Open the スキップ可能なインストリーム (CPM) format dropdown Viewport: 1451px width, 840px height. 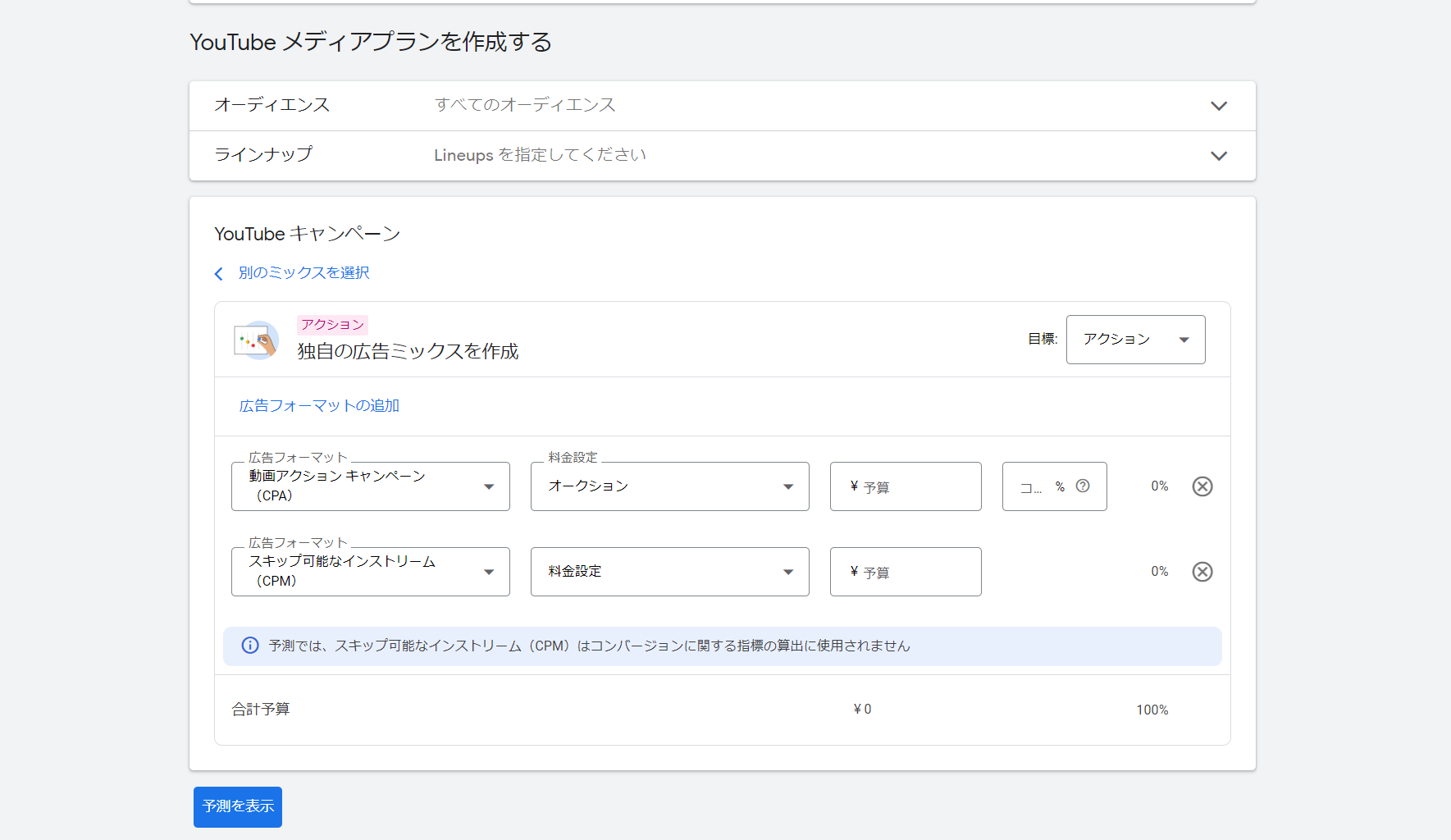[x=370, y=572]
